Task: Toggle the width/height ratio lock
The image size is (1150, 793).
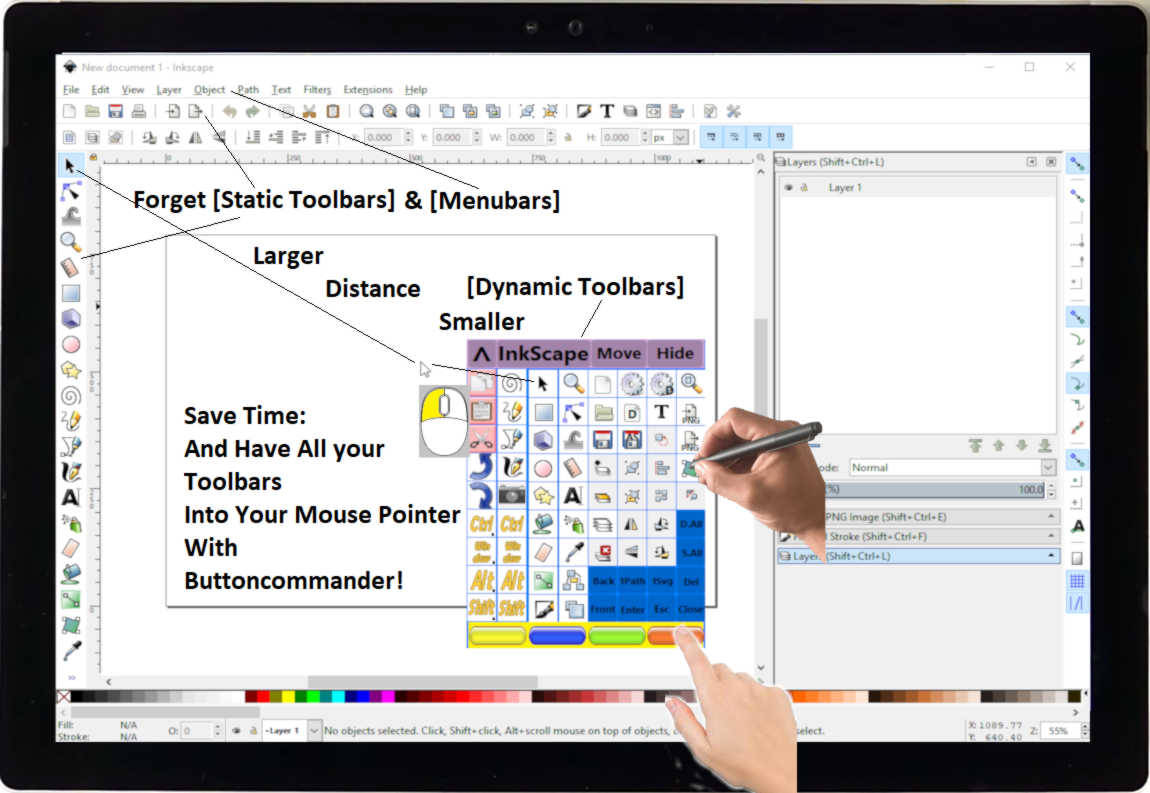Action: point(568,137)
